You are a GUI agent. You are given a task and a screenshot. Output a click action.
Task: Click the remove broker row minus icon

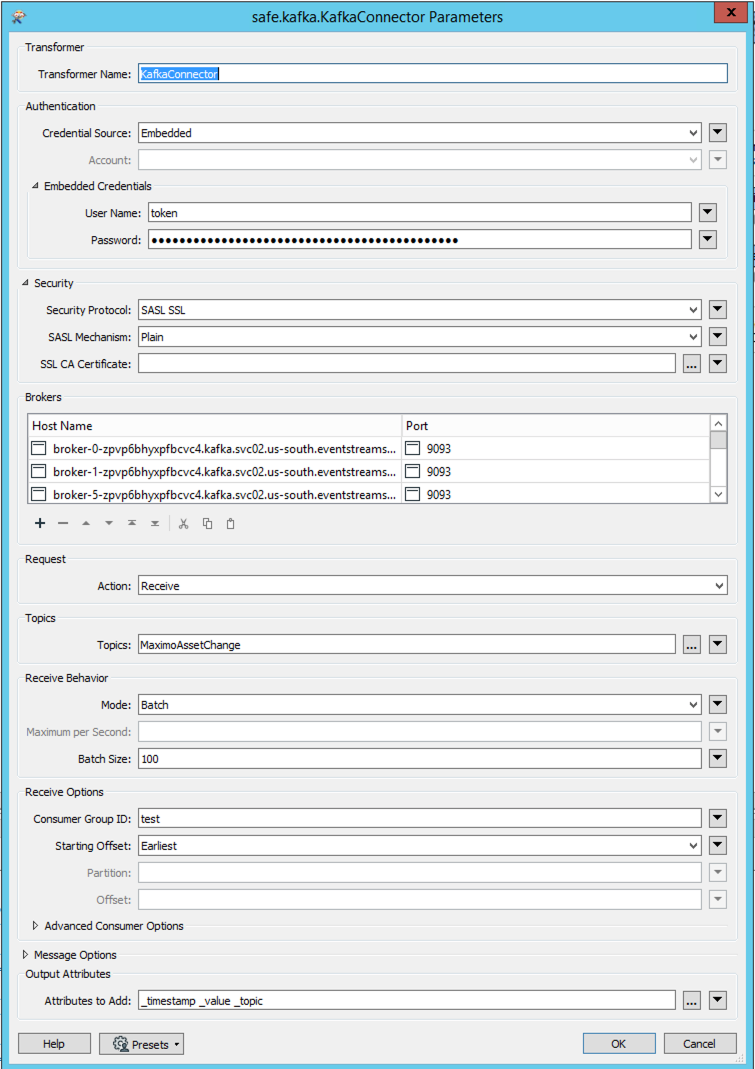(63, 523)
